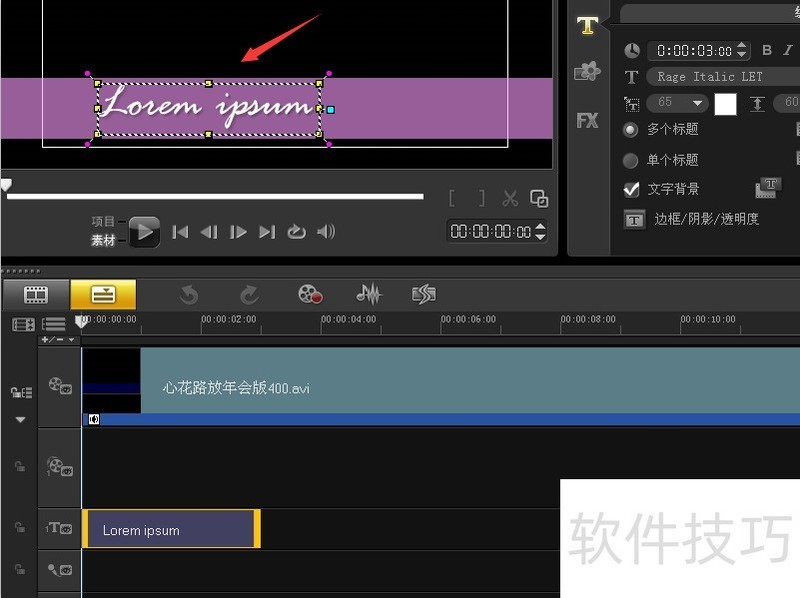Click the title duration timecode field
The width and height of the screenshot is (800, 598).
point(694,51)
